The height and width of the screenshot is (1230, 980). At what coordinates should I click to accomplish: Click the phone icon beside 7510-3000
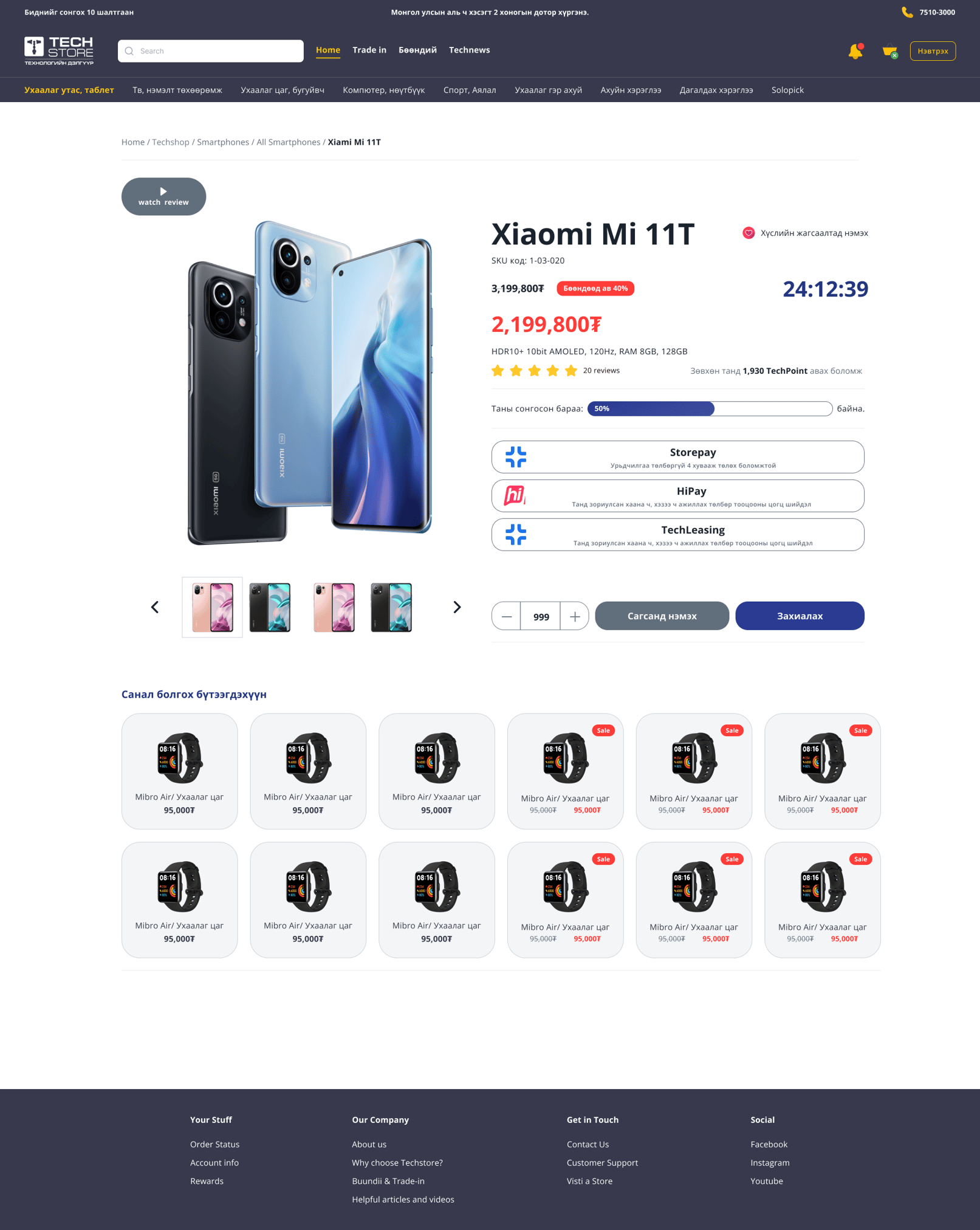pos(907,12)
